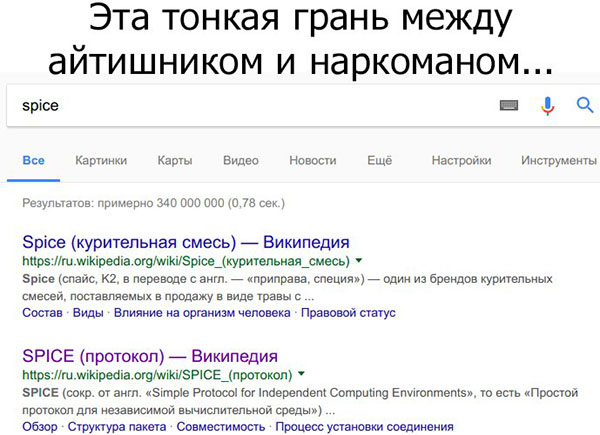Open Настройки search settings
600x435 pixels.
(x=461, y=161)
